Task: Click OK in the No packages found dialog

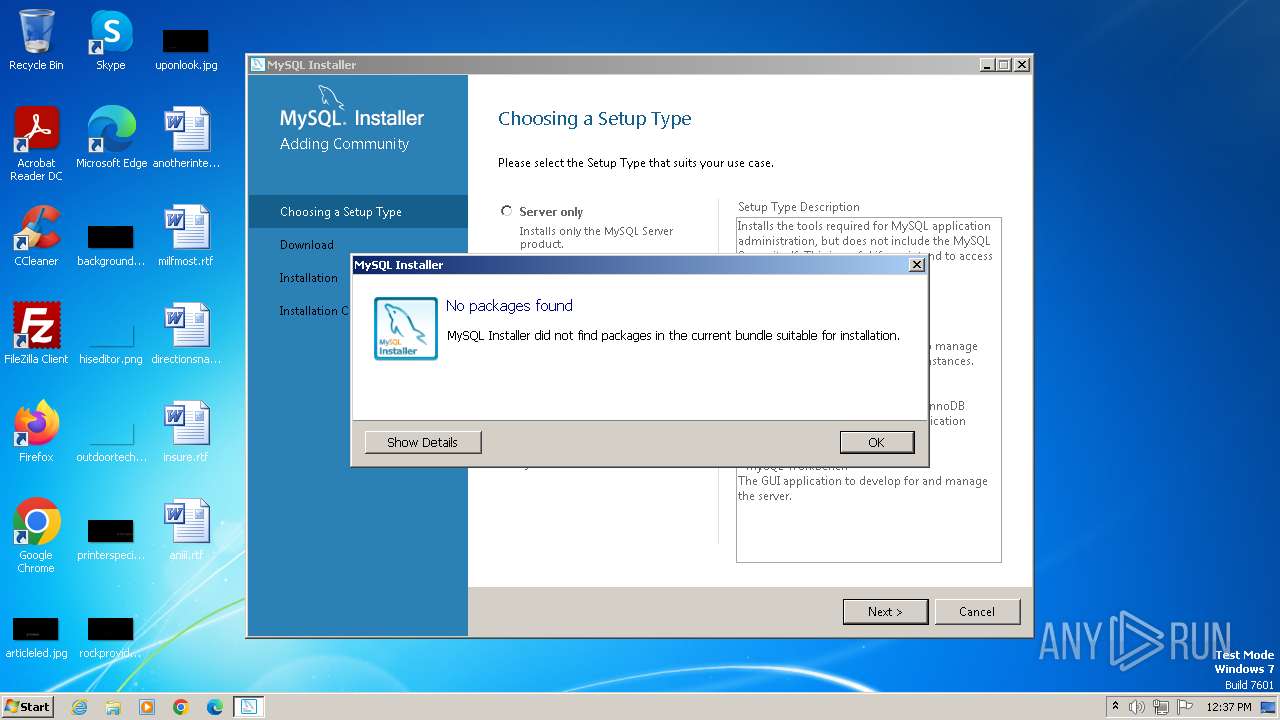Action: tap(876, 442)
